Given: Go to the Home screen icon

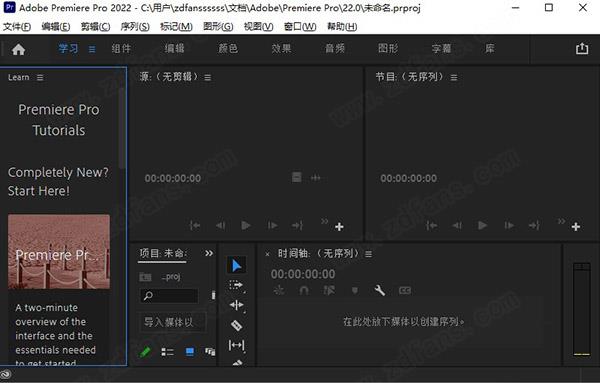Looking at the screenshot, I should tap(18, 49).
